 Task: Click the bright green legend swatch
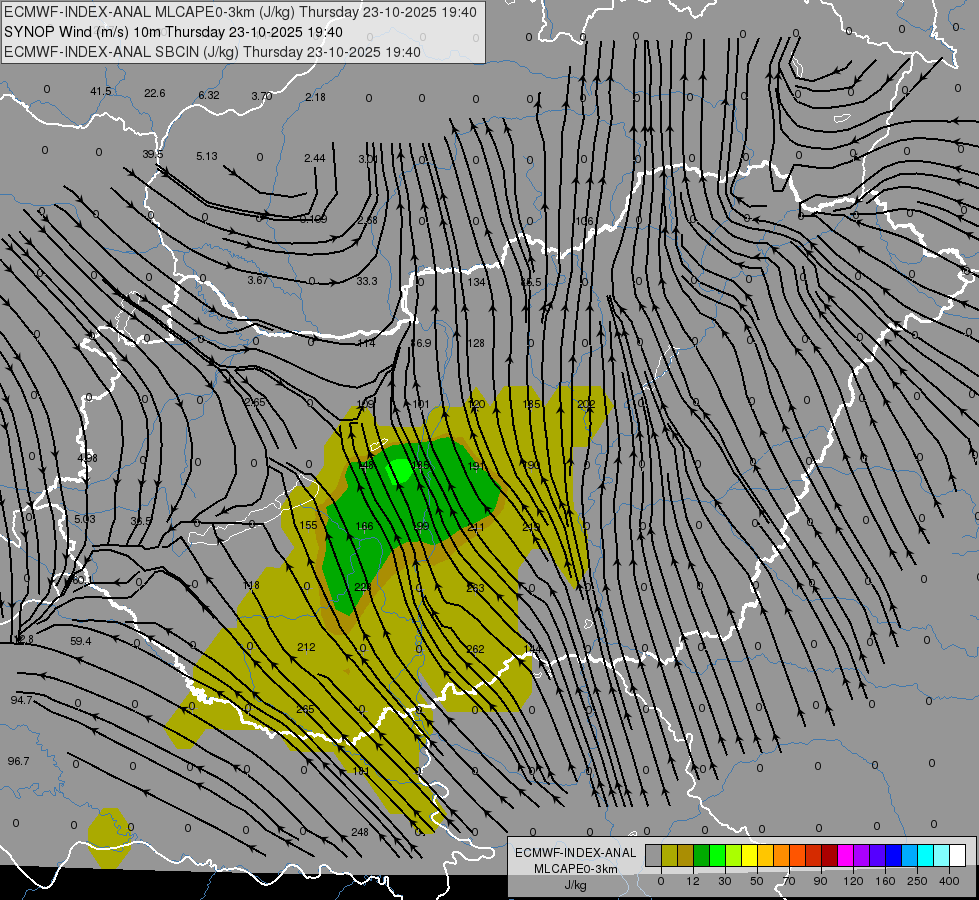click(717, 855)
